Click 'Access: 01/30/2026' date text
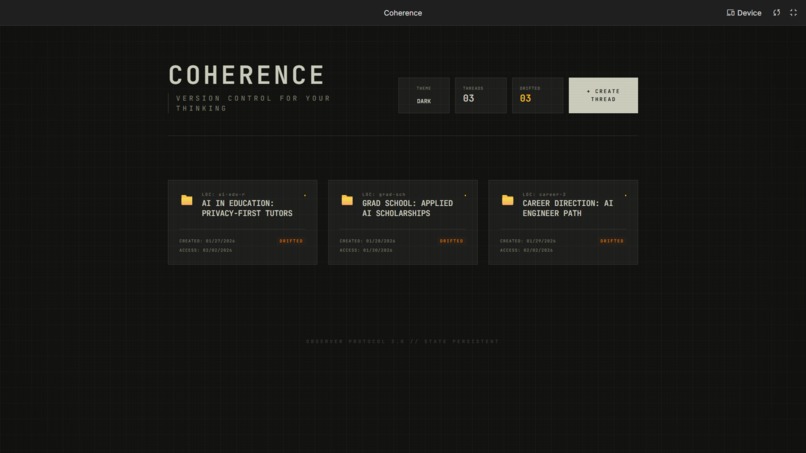Screen dimensions: 806x453 [x=366, y=250]
